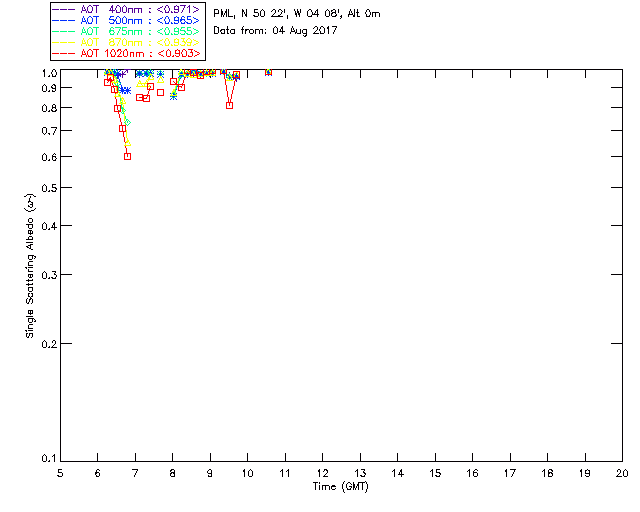640x512 pixels.
Task: Select the 0.4 y-axis tick label
Action: [x=49, y=226]
